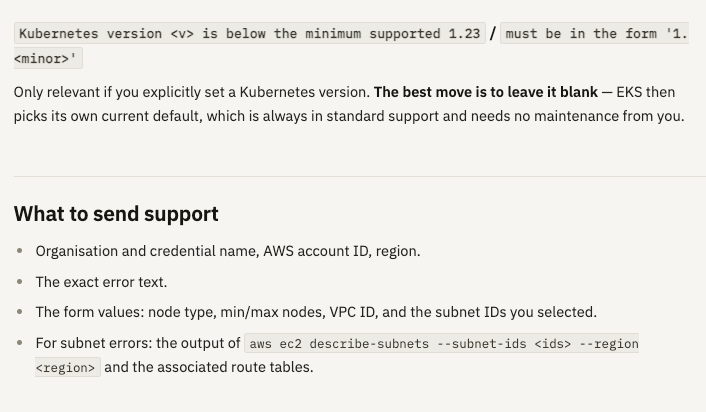
Task: Click the "<minor>'" code fragment
Action: pyautogui.click(x=48, y=59)
